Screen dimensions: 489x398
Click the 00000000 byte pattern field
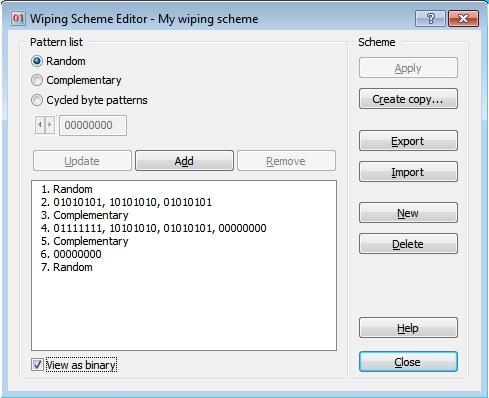[93, 125]
